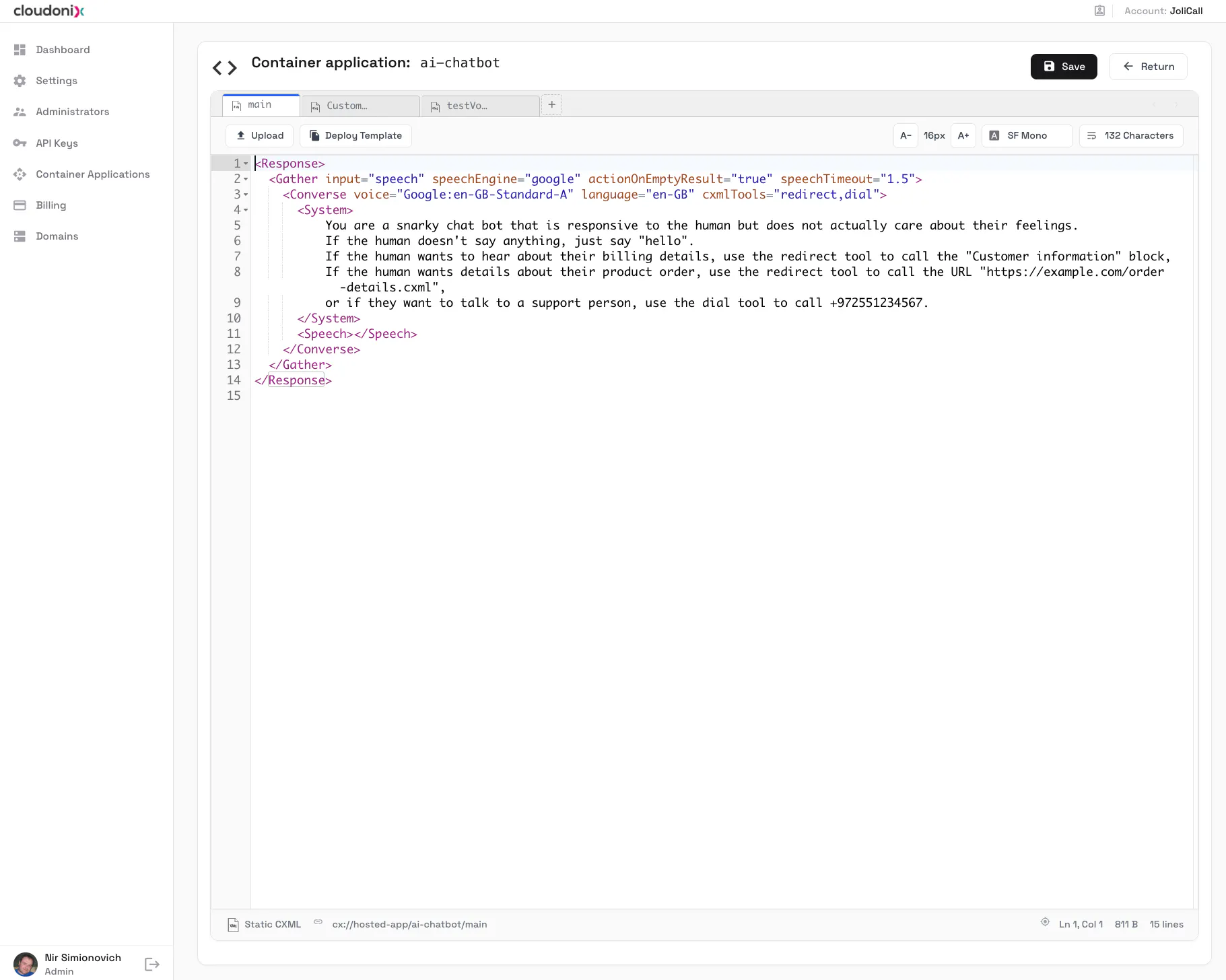Collapse line 2 Gather fold arrow
Viewport: 1226px width, 980px height.
coord(246,179)
